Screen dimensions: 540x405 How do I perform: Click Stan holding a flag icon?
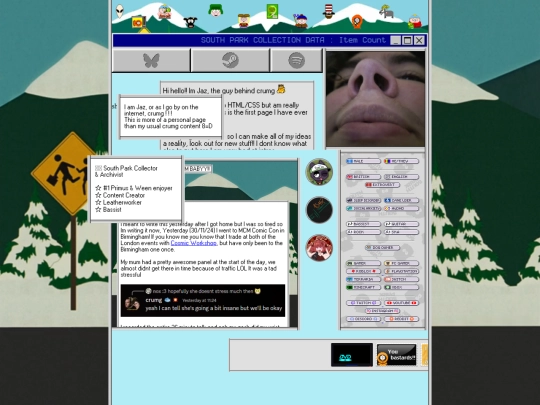point(300,21)
